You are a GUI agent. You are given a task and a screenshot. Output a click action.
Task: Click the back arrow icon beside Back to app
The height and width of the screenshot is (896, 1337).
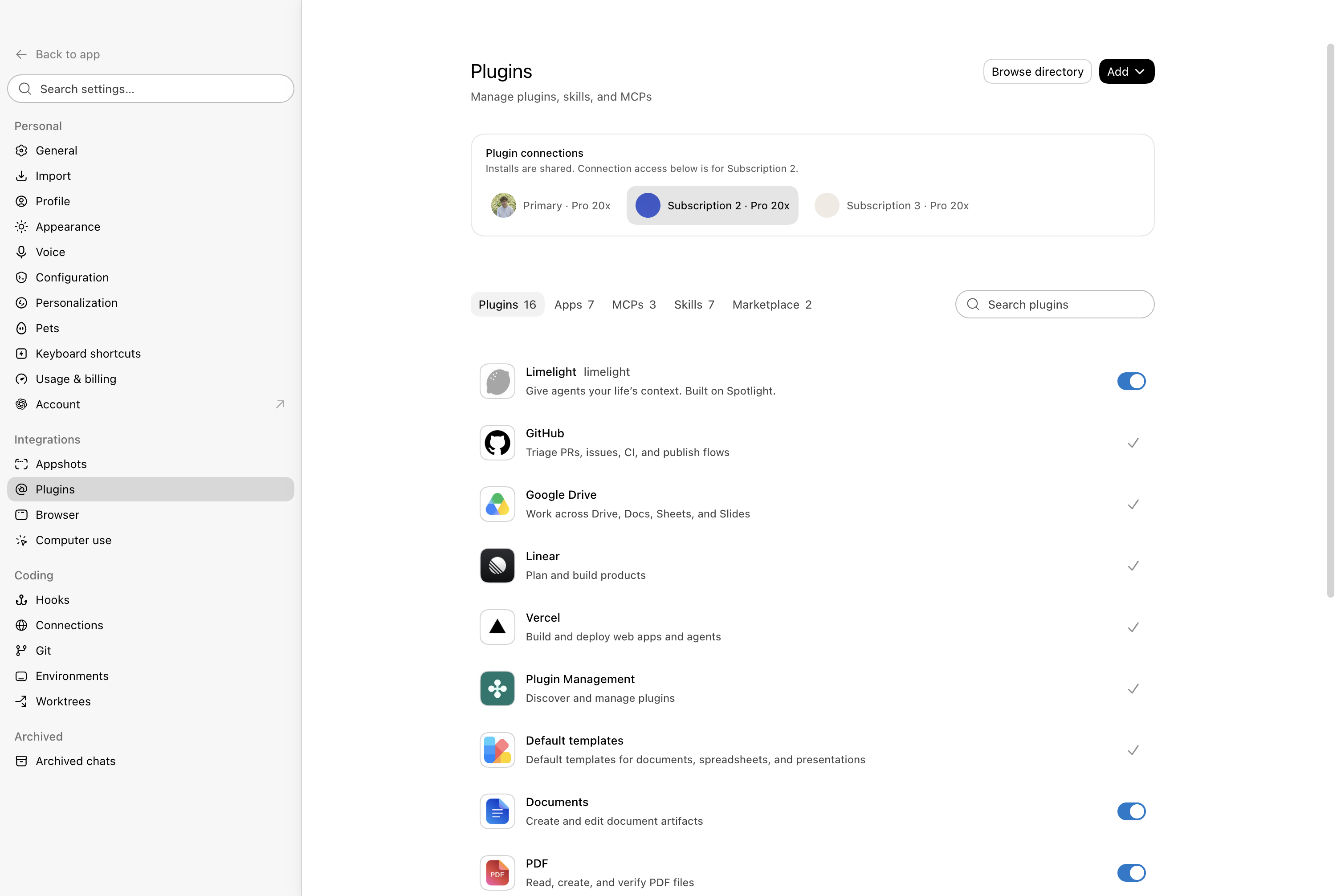21,54
